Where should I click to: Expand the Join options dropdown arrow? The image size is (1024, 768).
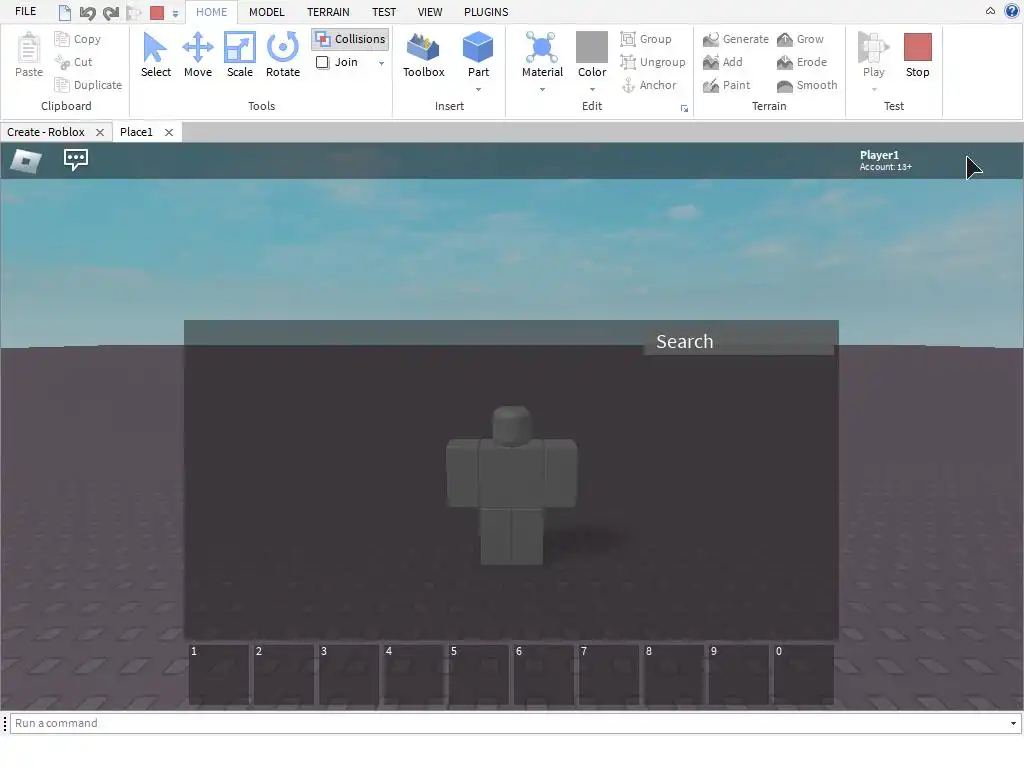381,63
